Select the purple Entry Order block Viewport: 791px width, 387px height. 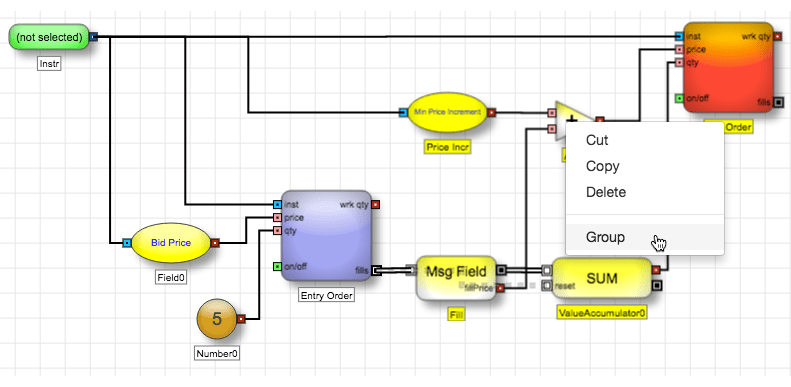[x=326, y=236]
